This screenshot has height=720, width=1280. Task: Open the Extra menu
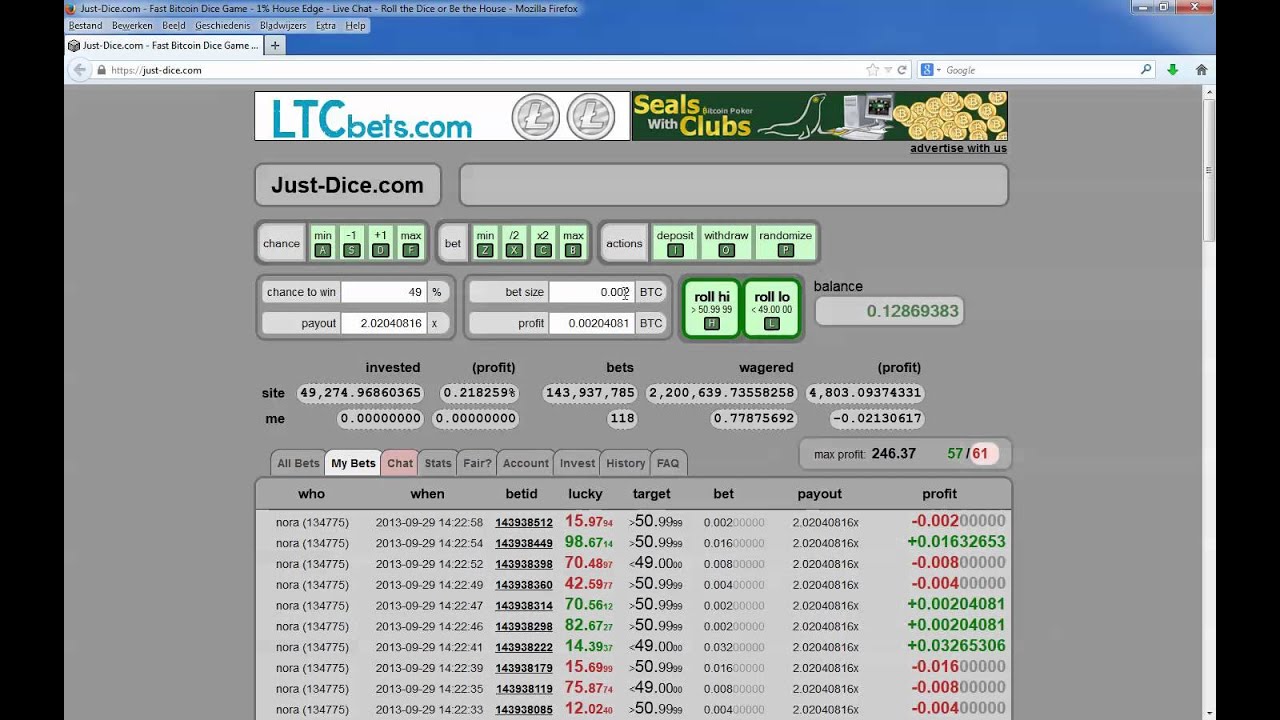tap(325, 25)
